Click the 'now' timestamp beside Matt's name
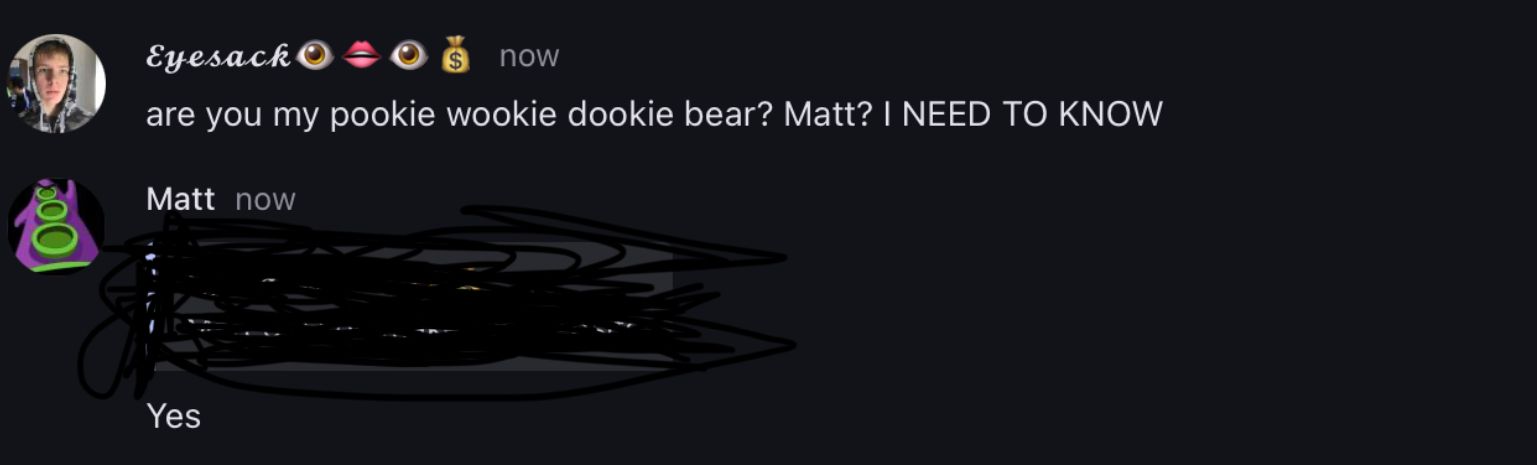Screen dimensions: 1537x465 [265, 200]
